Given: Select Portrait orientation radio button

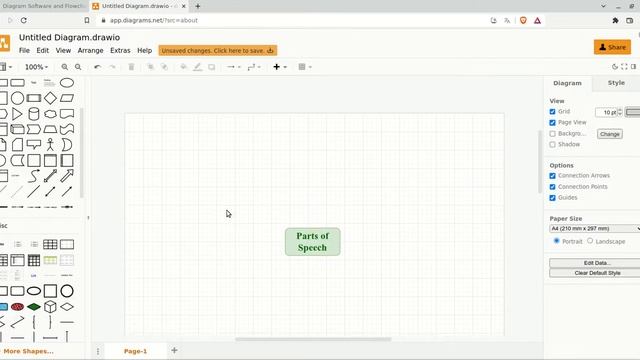Looking at the screenshot, I should (556, 241).
